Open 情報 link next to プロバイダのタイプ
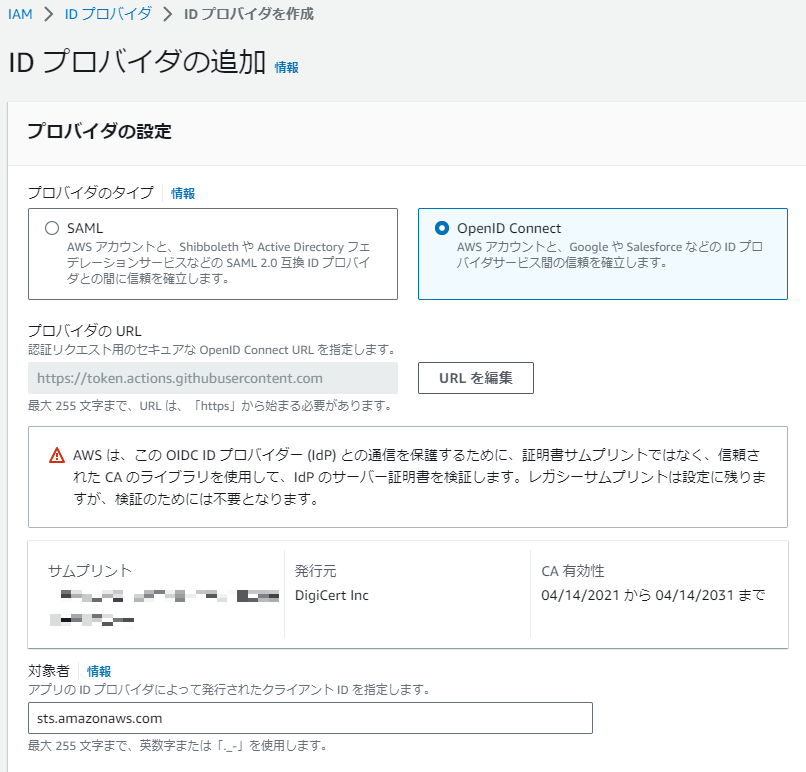 click(x=183, y=193)
